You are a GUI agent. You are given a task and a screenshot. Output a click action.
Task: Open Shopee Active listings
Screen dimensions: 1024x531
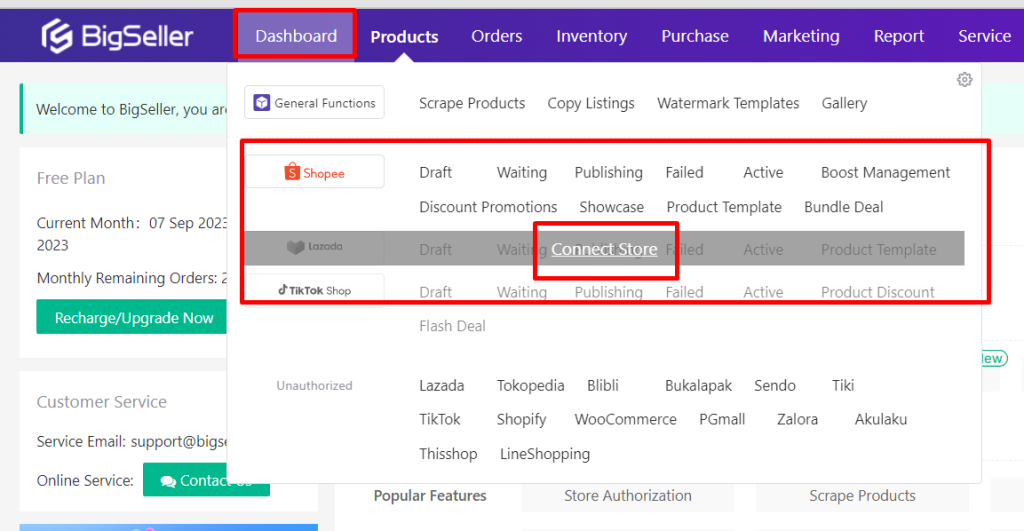(x=763, y=172)
